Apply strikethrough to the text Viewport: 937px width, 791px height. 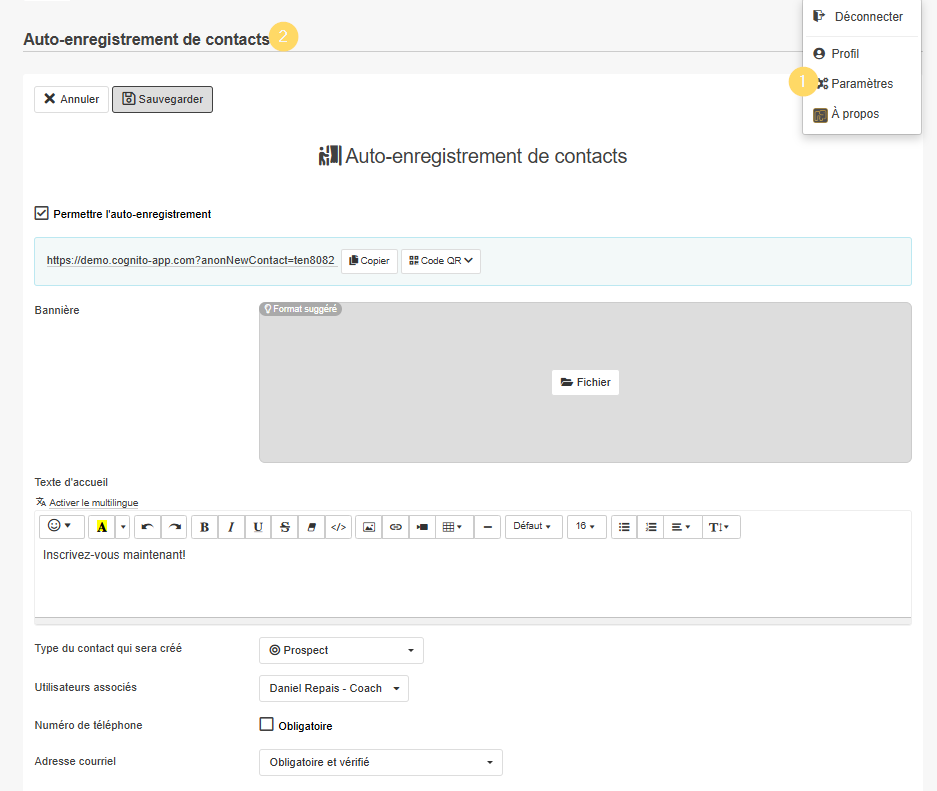coord(285,527)
